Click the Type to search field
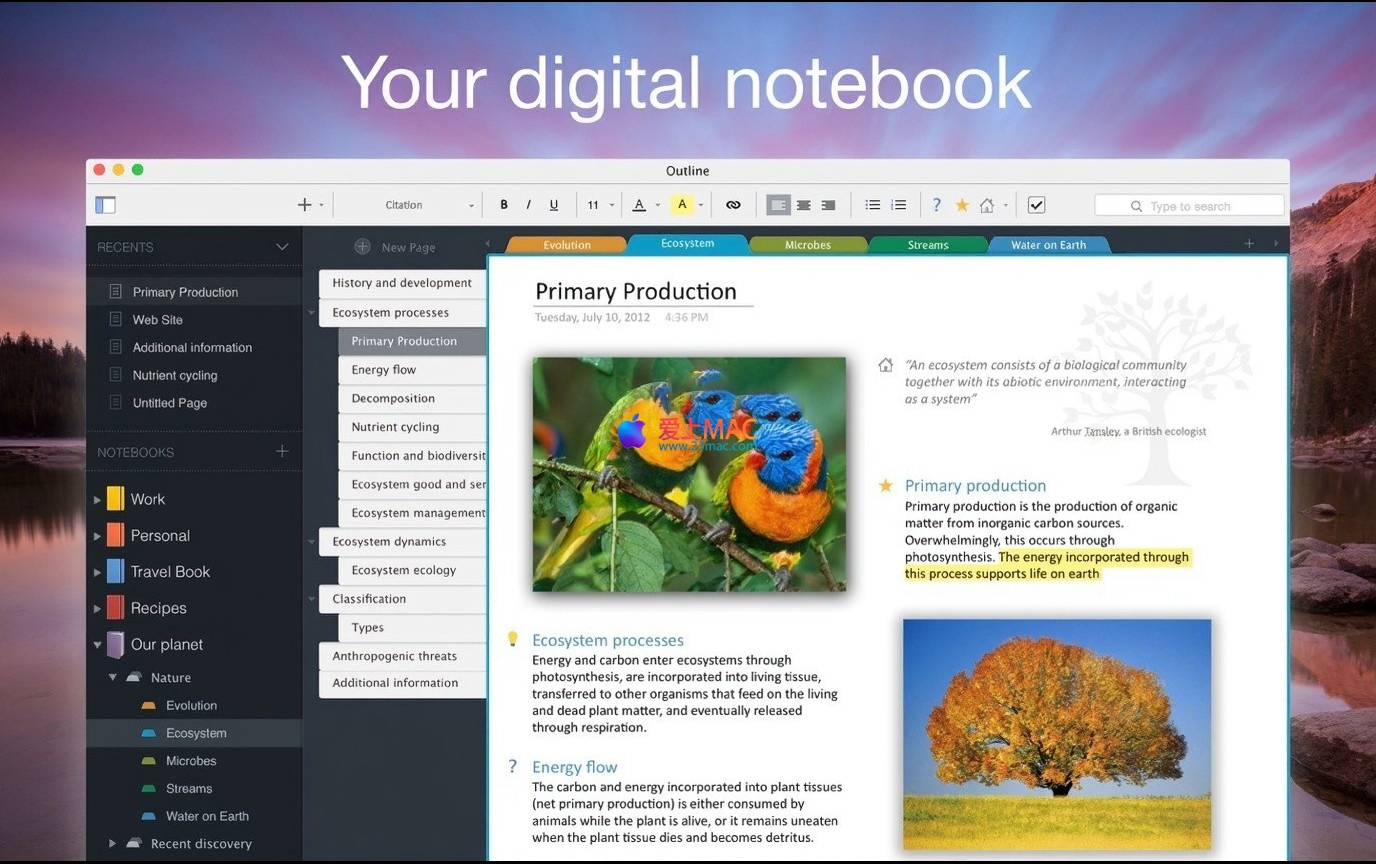1376x864 pixels. (x=1190, y=206)
